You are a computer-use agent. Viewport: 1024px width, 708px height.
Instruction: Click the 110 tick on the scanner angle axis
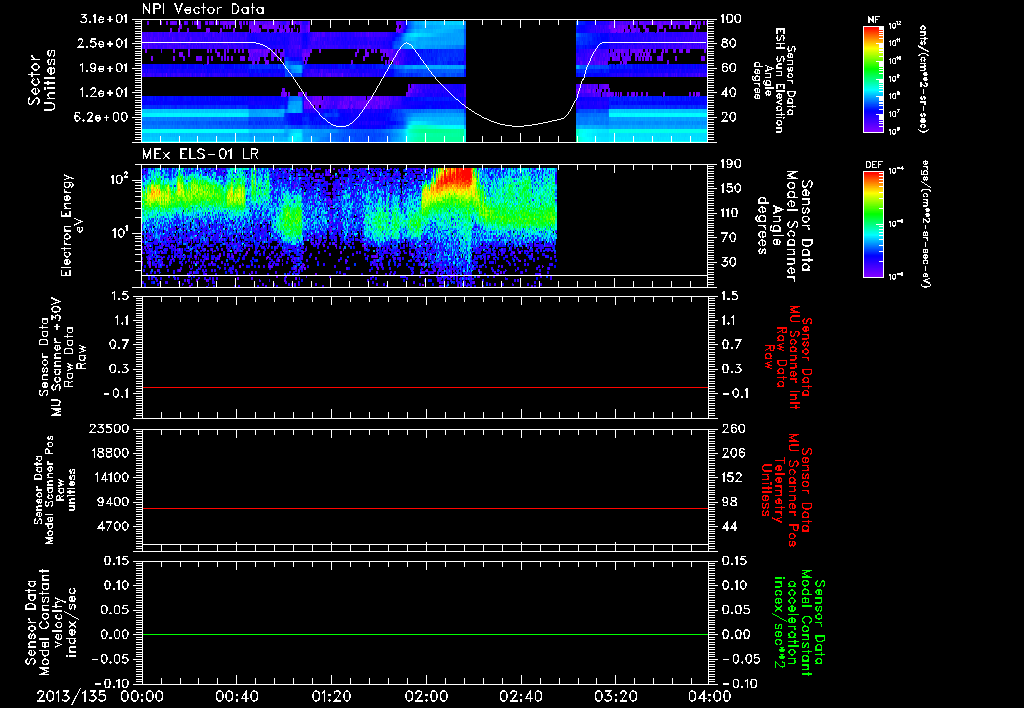point(731,213)
